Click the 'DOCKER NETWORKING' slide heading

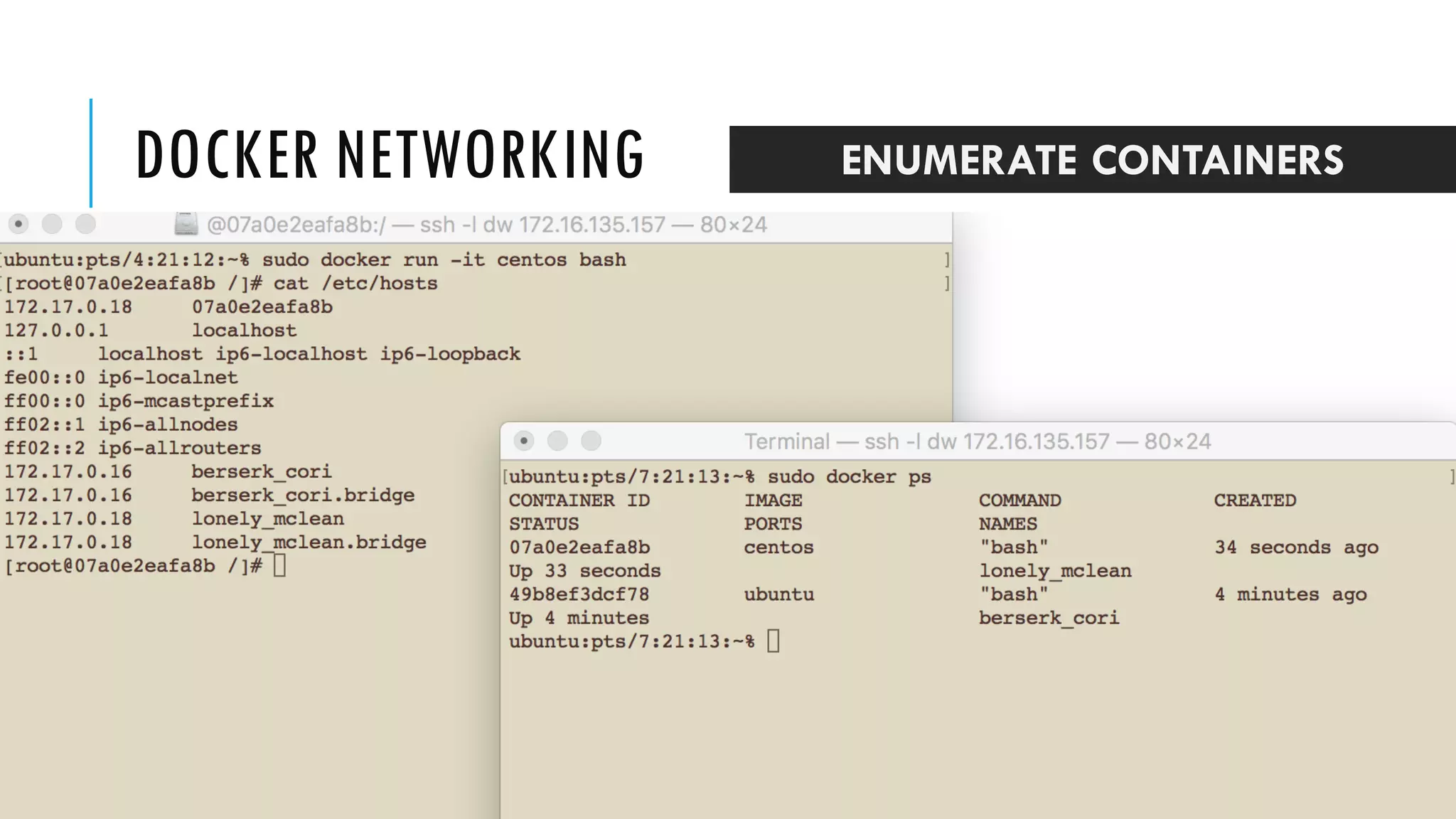pyautogui.click(x=390, y=154)
